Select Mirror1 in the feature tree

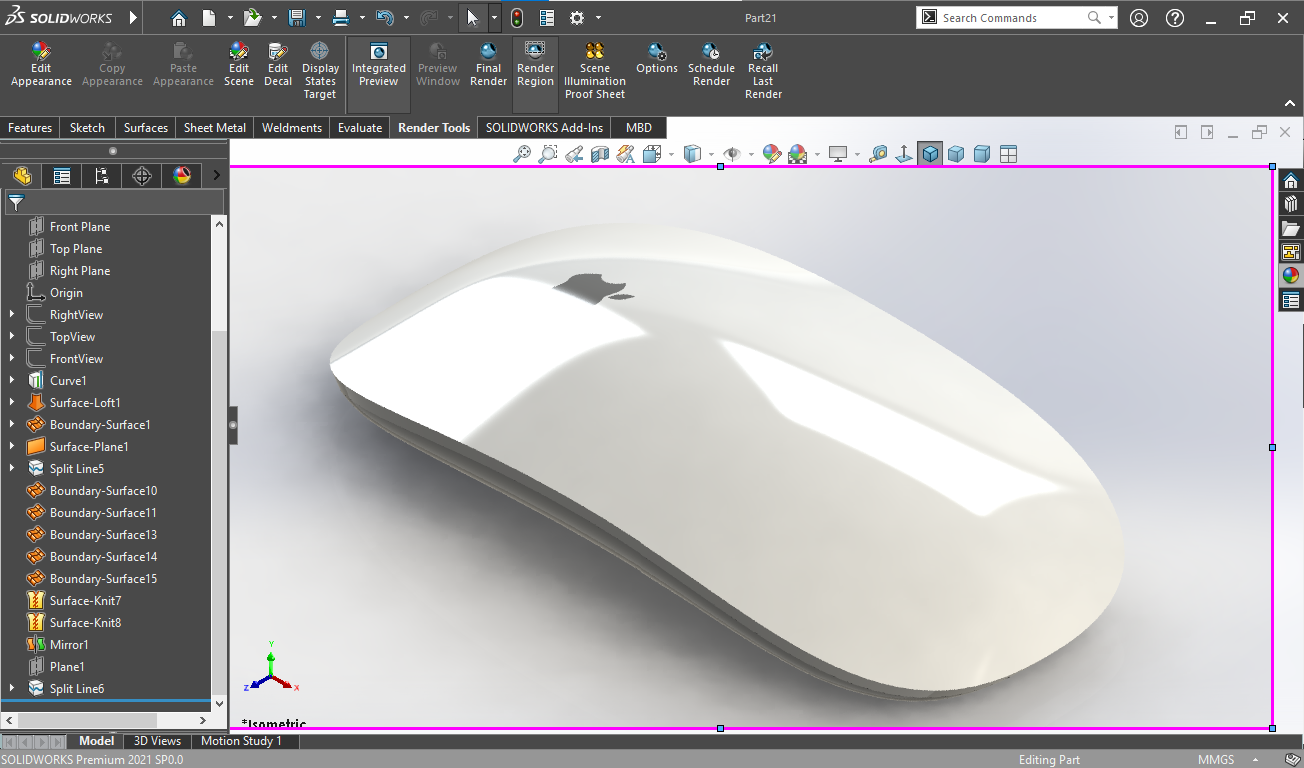69,645
